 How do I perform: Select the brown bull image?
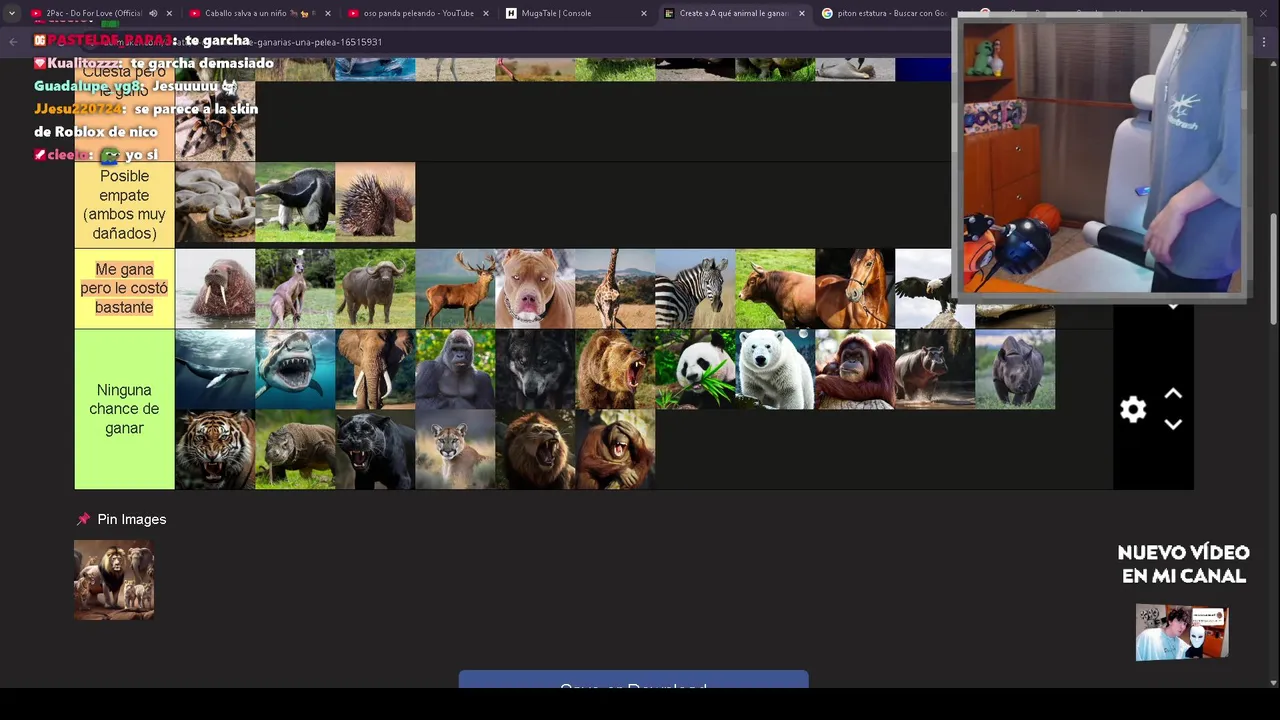pos(775,288)
